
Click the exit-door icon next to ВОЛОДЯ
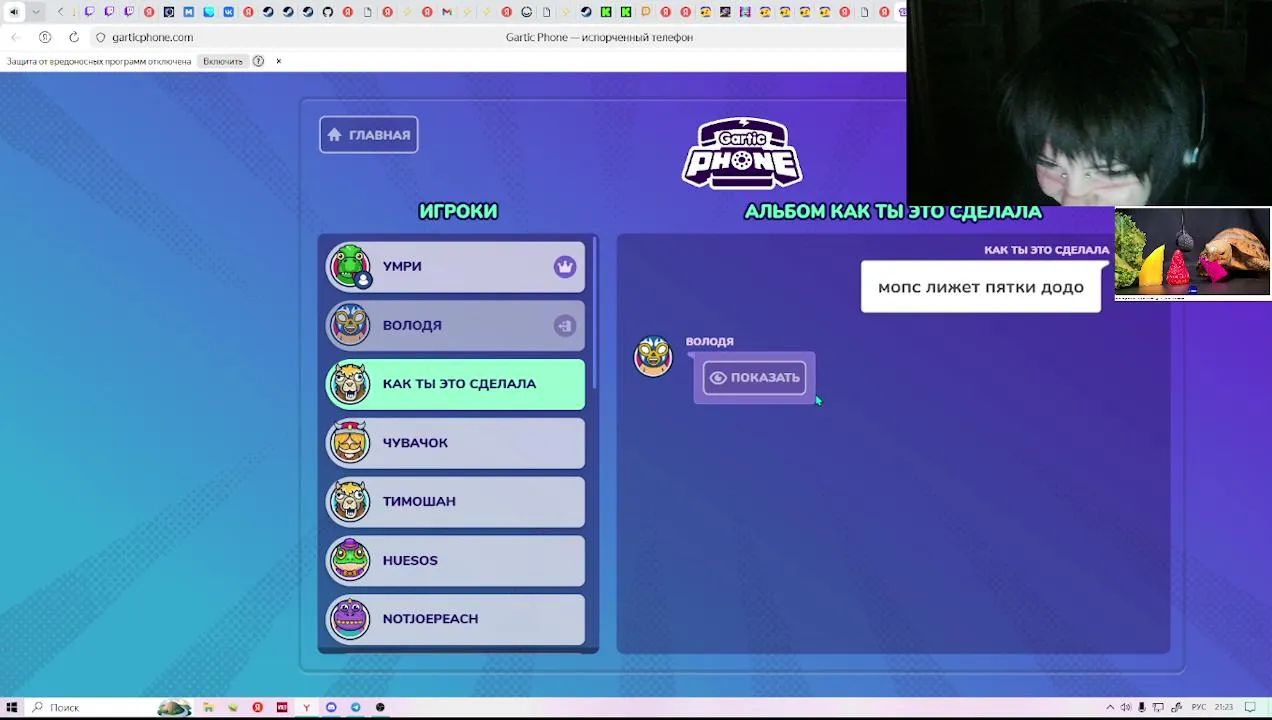pyautogui.click(x=565, y=326)
